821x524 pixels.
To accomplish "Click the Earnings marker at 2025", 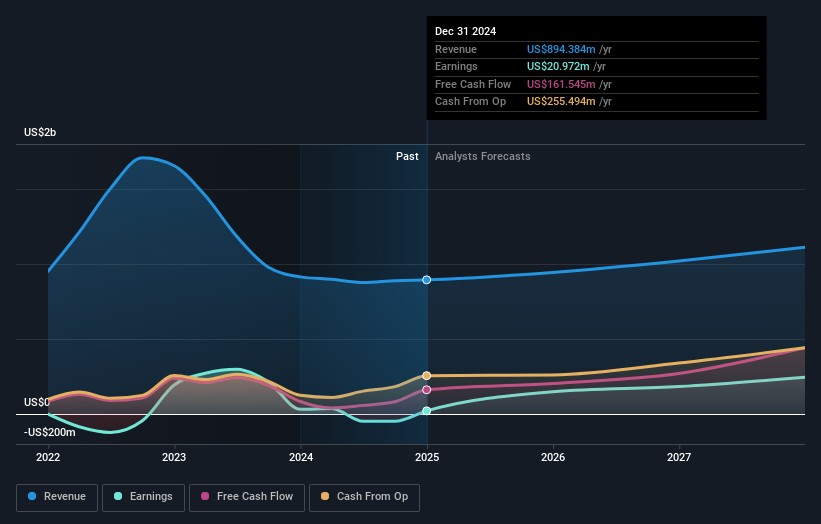I will (x=427, y=411).
